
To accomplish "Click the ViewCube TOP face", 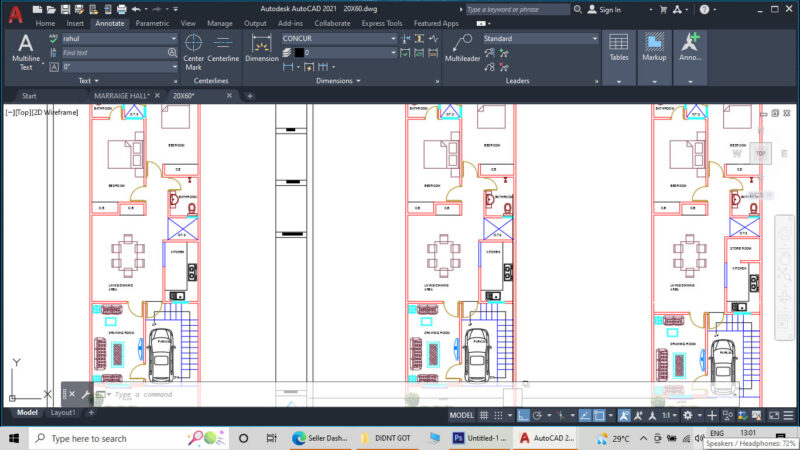I will coord(760,153).
